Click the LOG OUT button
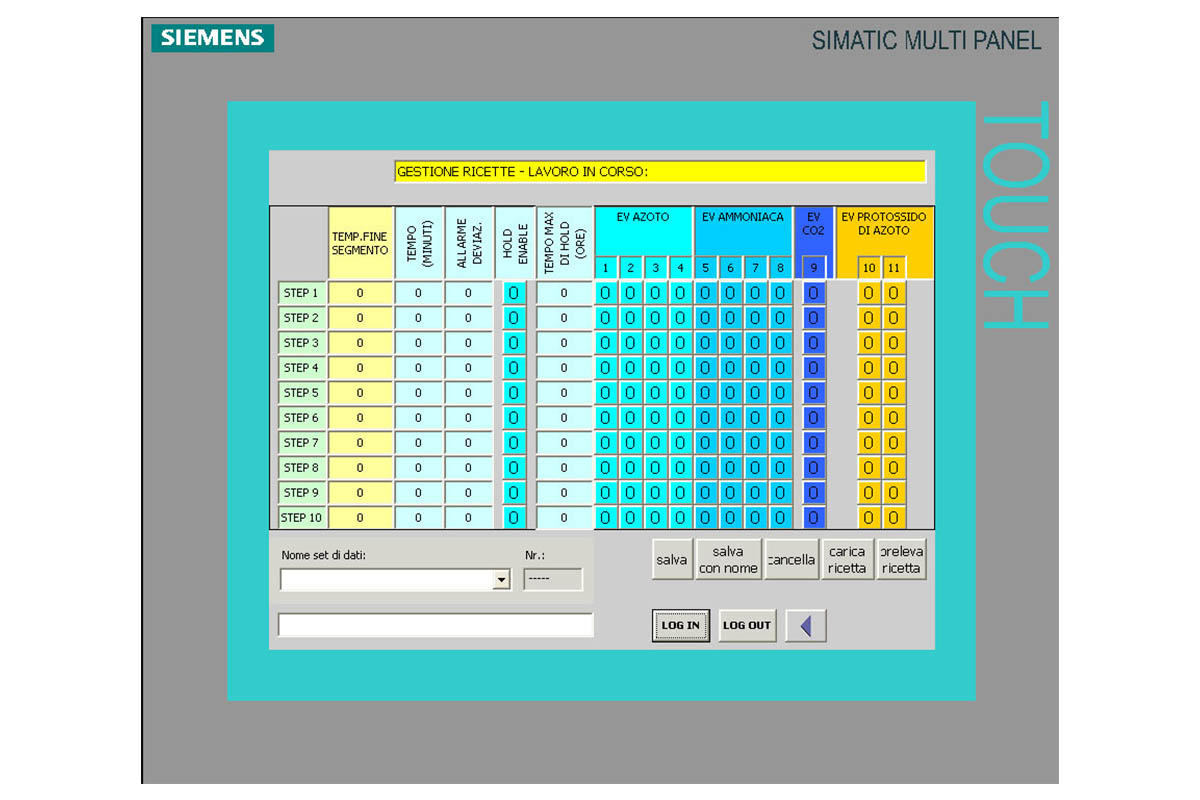Image resolution: width=1200 pixels, height=800 pixels. tap(747, 625)
